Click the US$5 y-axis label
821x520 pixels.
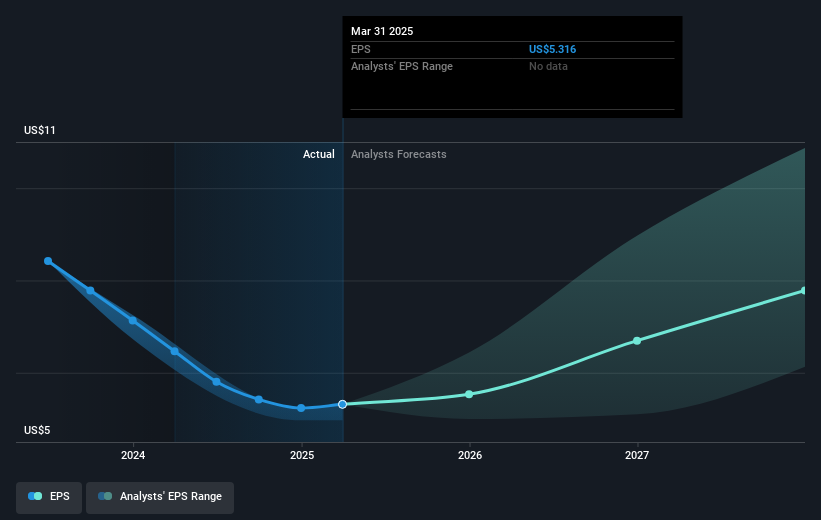tap(37, 430)
